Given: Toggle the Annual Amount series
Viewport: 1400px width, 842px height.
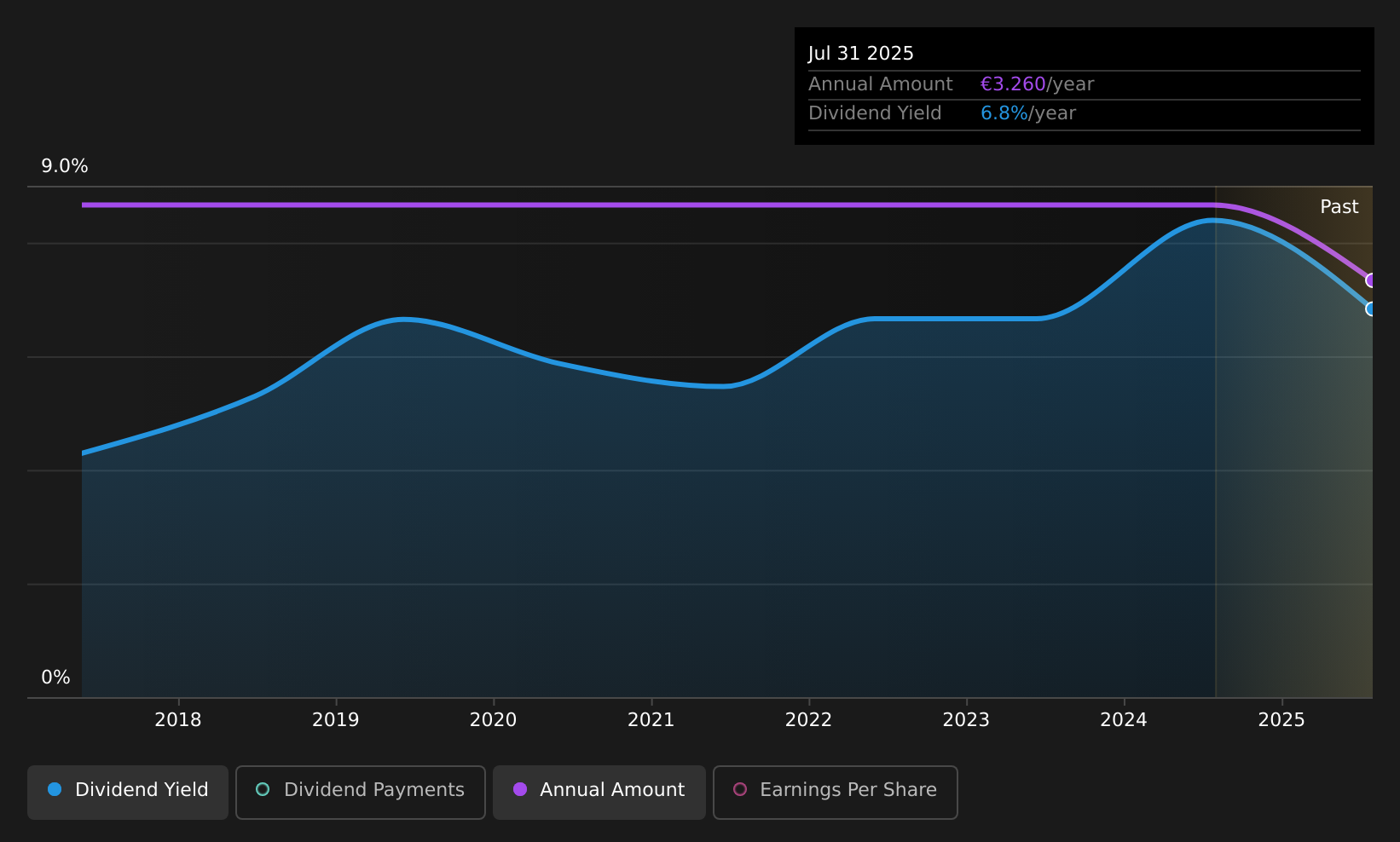Looking at the screenshot, I should [599, 792].
